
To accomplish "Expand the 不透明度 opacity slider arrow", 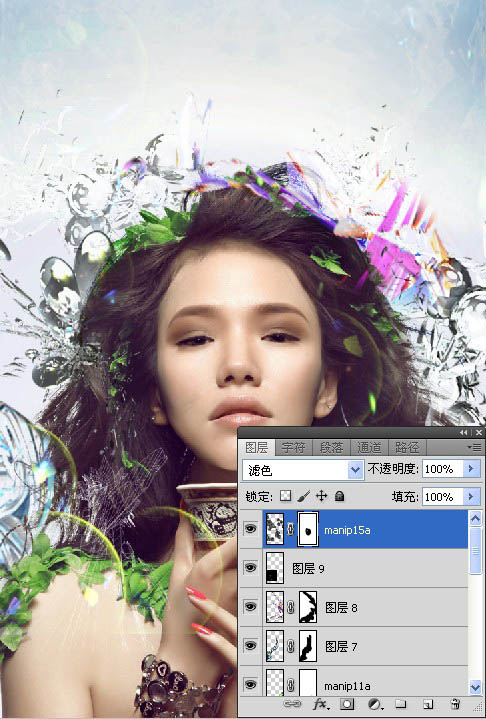I will [471, 469].
